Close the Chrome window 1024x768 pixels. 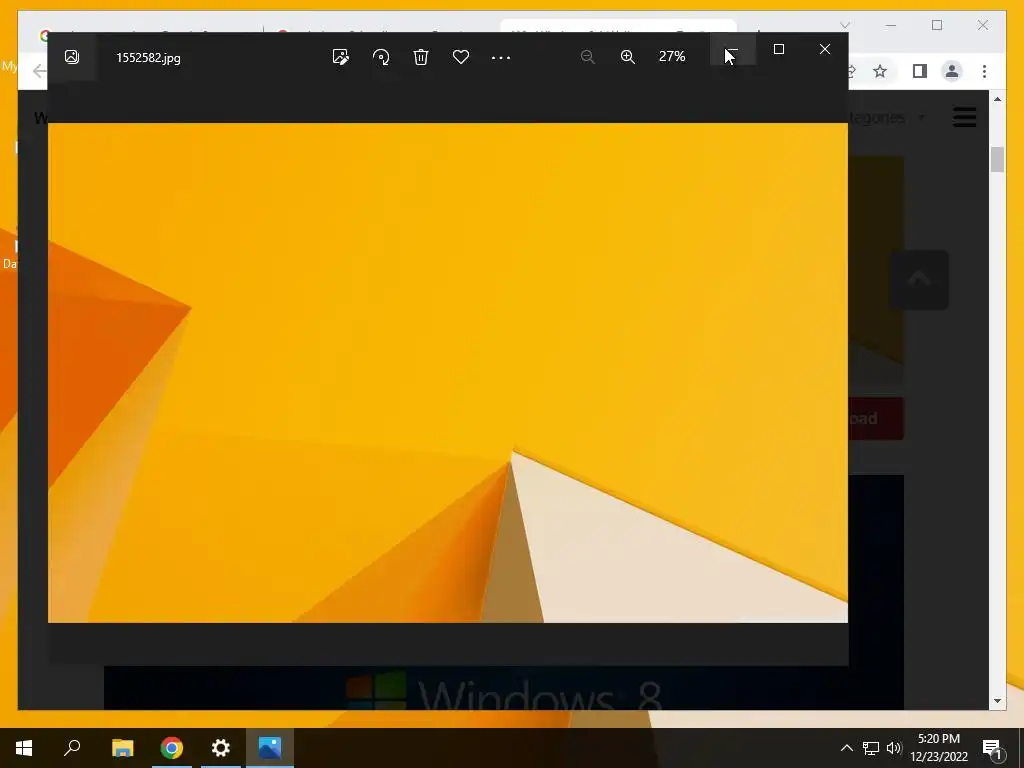tap(982, 25)
